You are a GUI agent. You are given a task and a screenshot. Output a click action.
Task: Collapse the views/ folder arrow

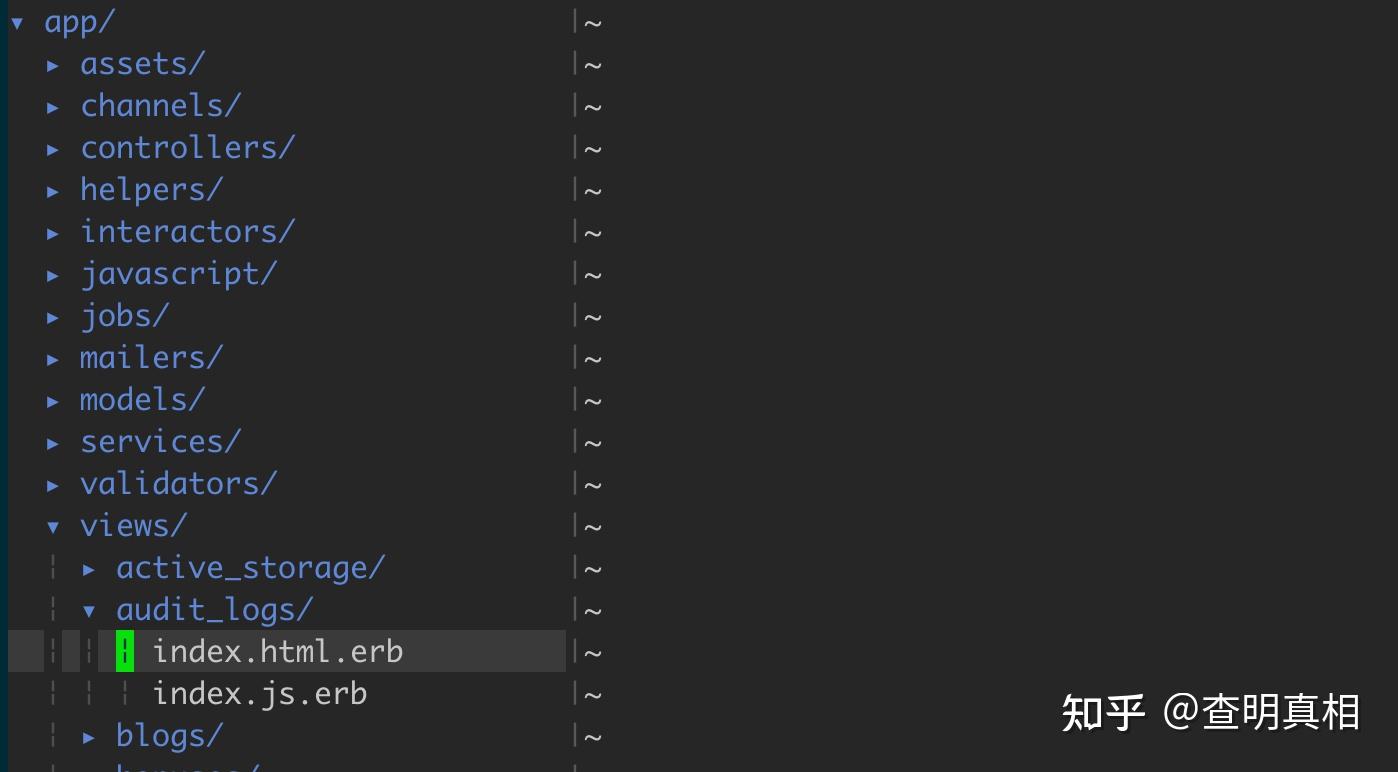click(x=53, y=527)
